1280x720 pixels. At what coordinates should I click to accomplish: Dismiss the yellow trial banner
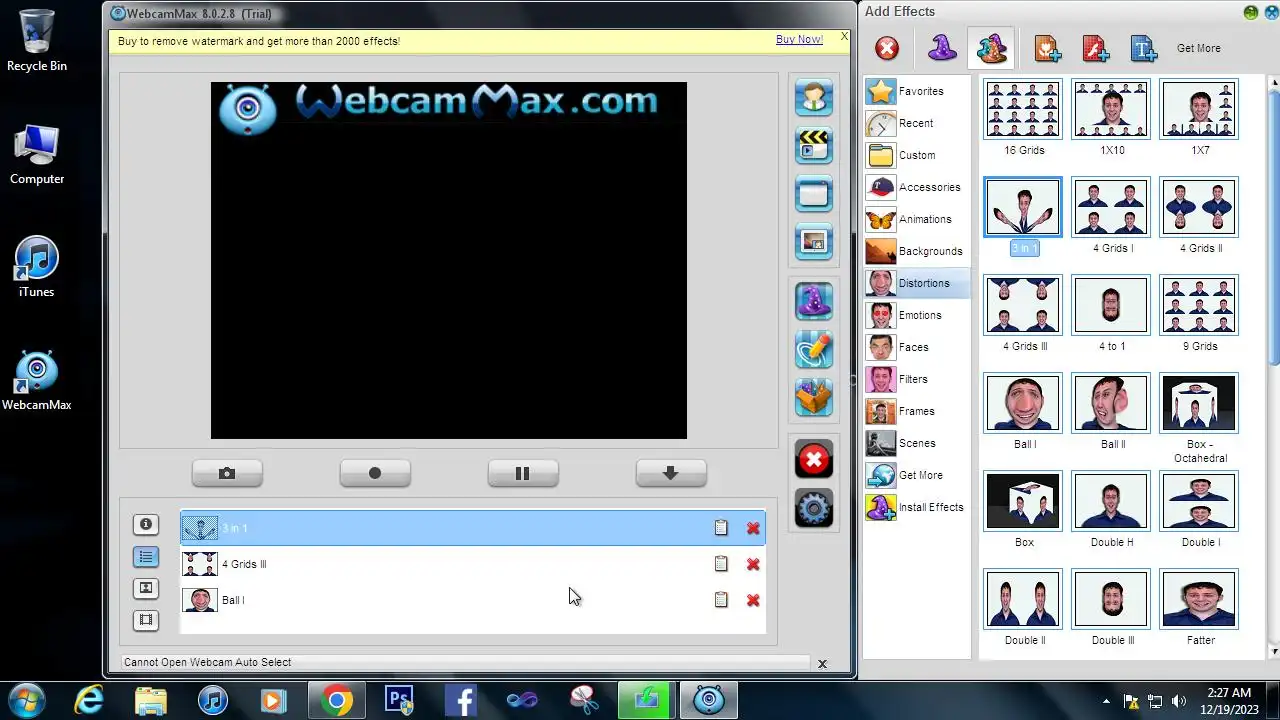pos(844,36)
